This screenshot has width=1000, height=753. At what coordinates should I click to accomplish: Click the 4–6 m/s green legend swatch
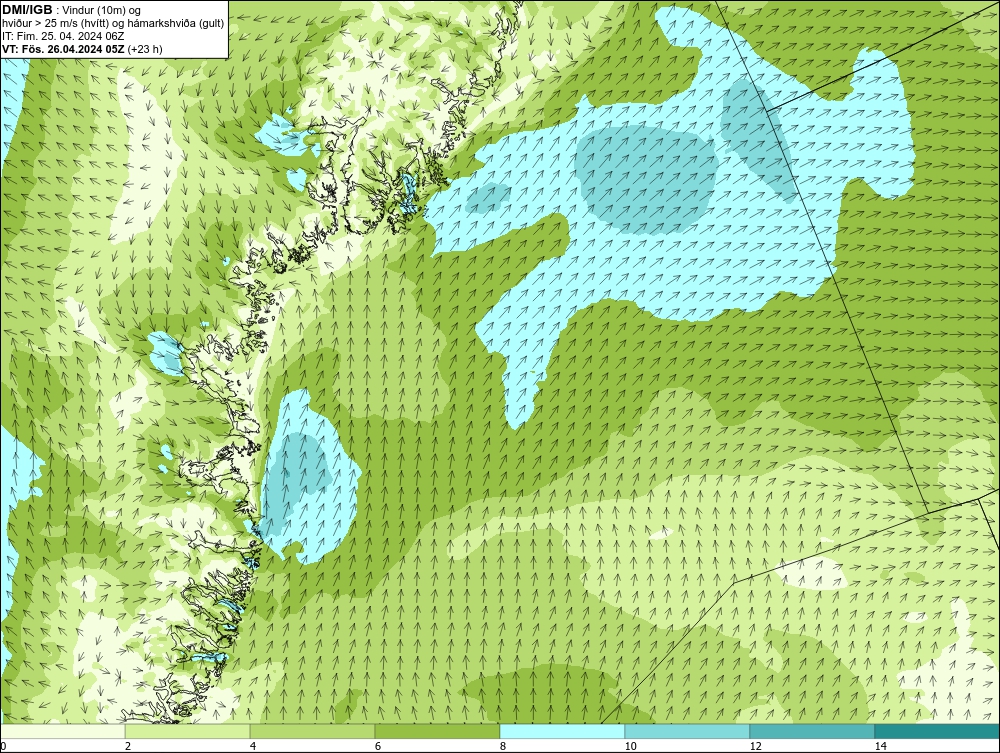coord(312,731)
